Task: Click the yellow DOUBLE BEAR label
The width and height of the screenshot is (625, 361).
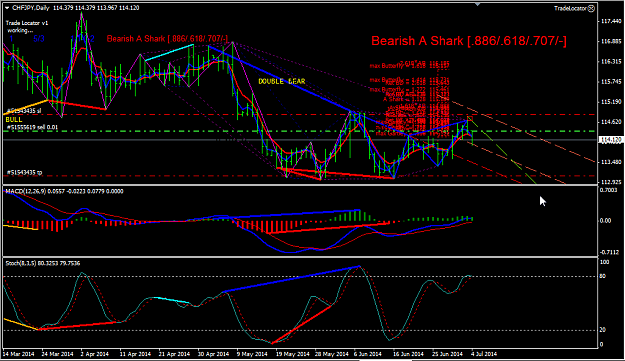Action: click(x=282, y=81)
